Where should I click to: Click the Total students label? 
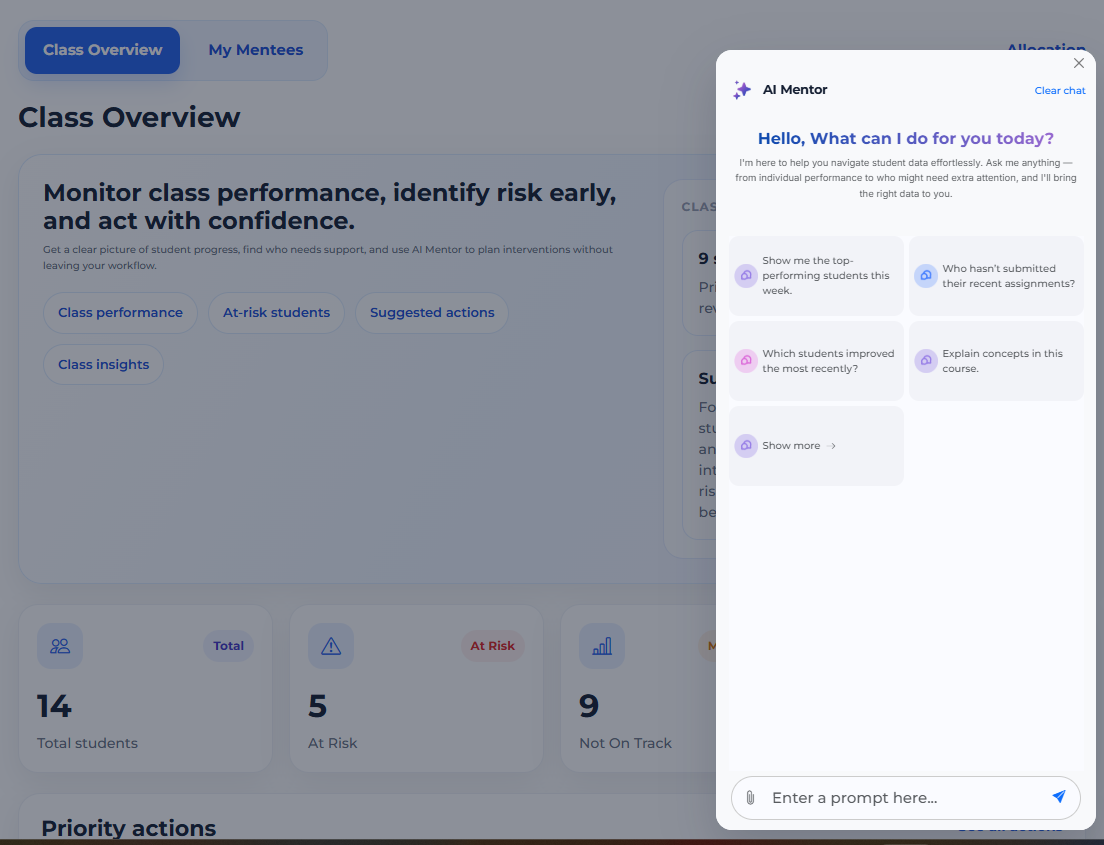(87, 744)
